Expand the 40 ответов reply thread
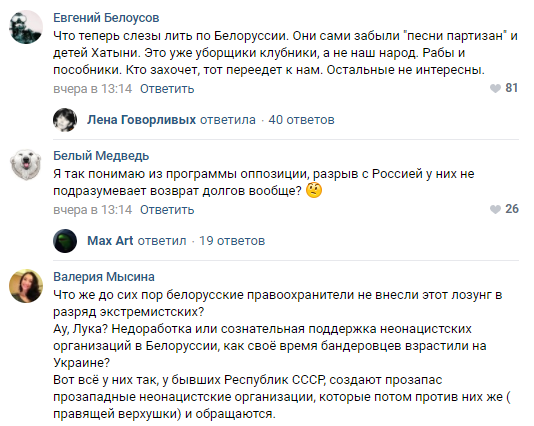 click(x=301, y=120)
